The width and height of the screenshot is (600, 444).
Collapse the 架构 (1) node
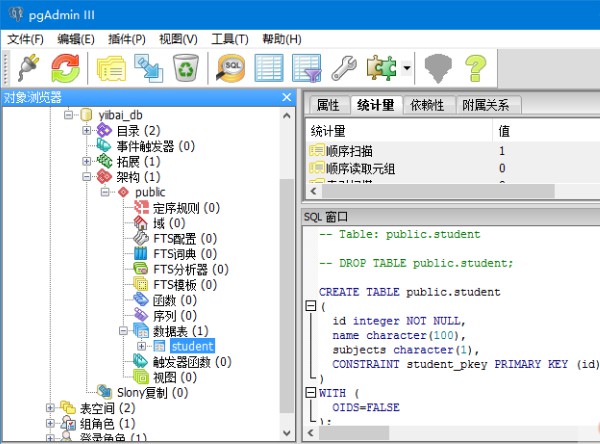point(86,177)
